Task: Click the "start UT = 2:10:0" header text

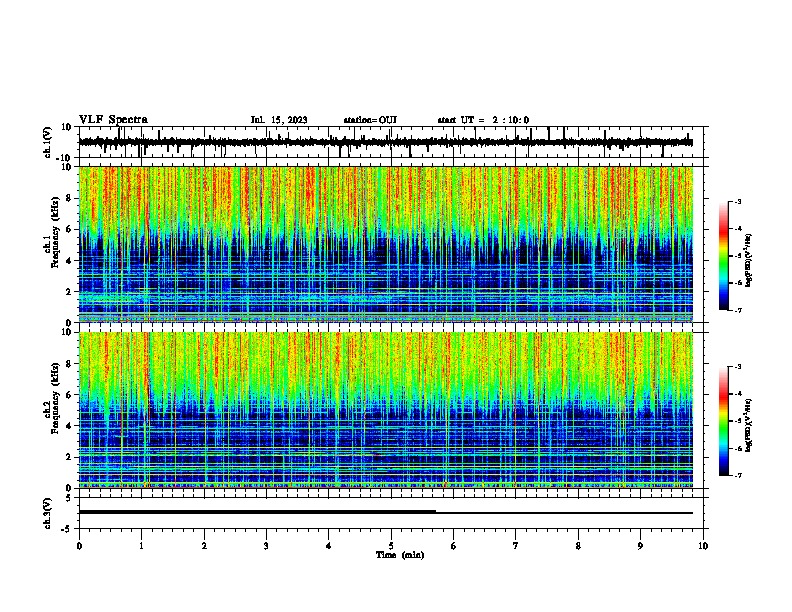Action: (483, 120)
